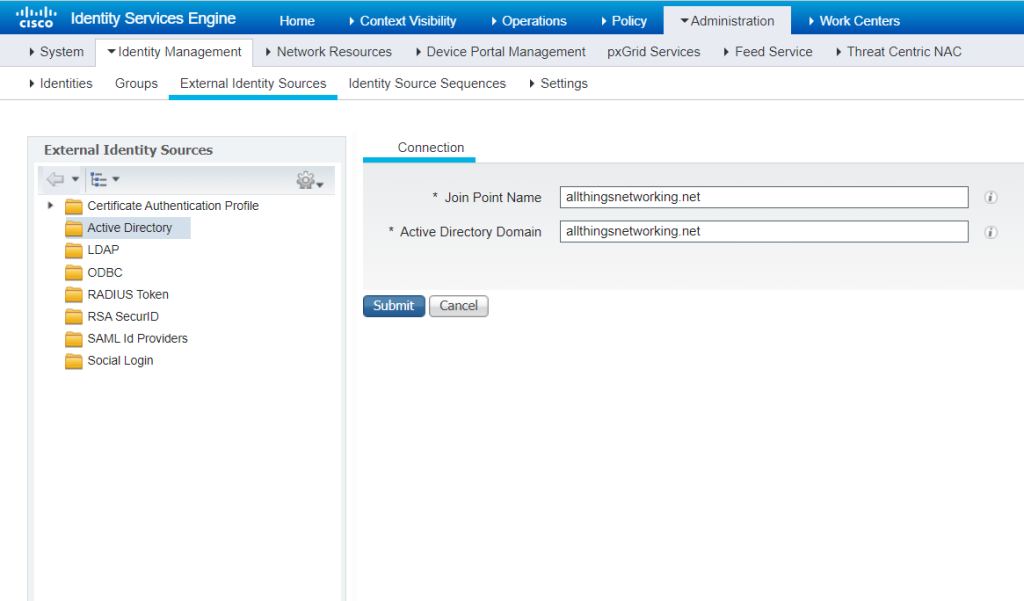Viewport: 1024px width, 601px height.
Task: Focus the Join Point Name field
Action: pos(764,197)
